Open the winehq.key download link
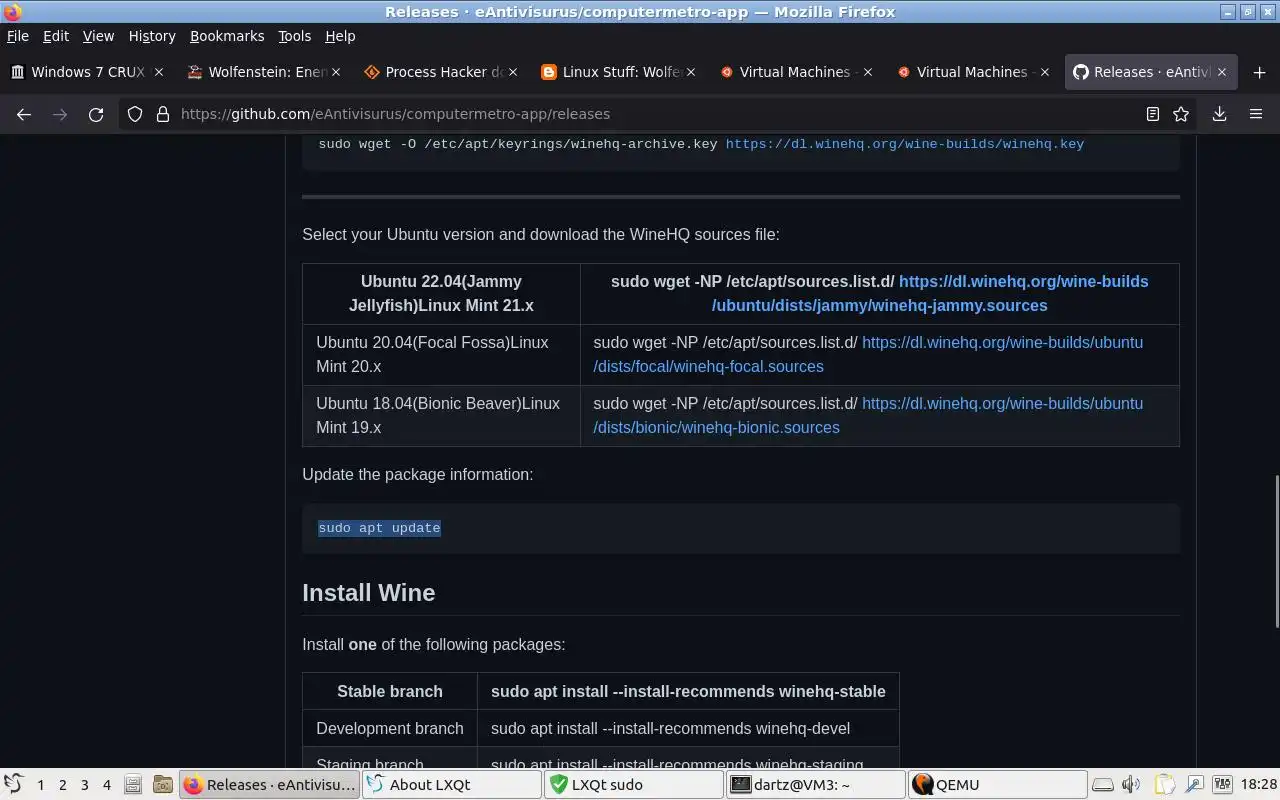 tap(904, 144)
